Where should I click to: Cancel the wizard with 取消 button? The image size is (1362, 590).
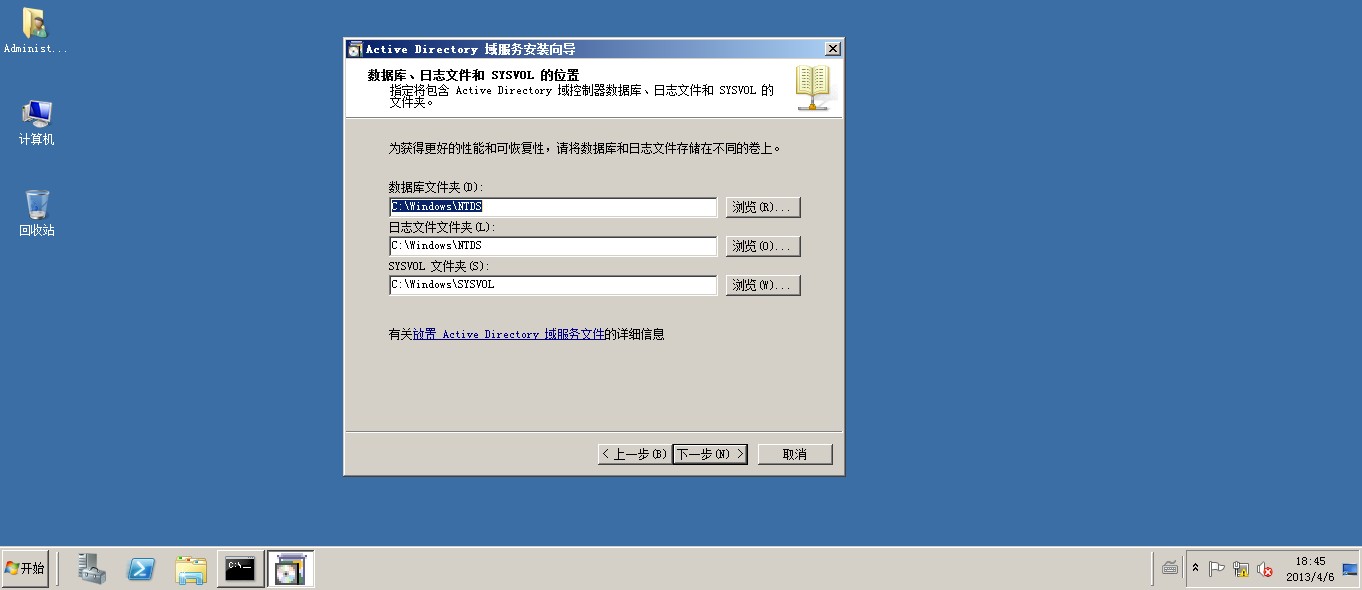tap(795, 454)
